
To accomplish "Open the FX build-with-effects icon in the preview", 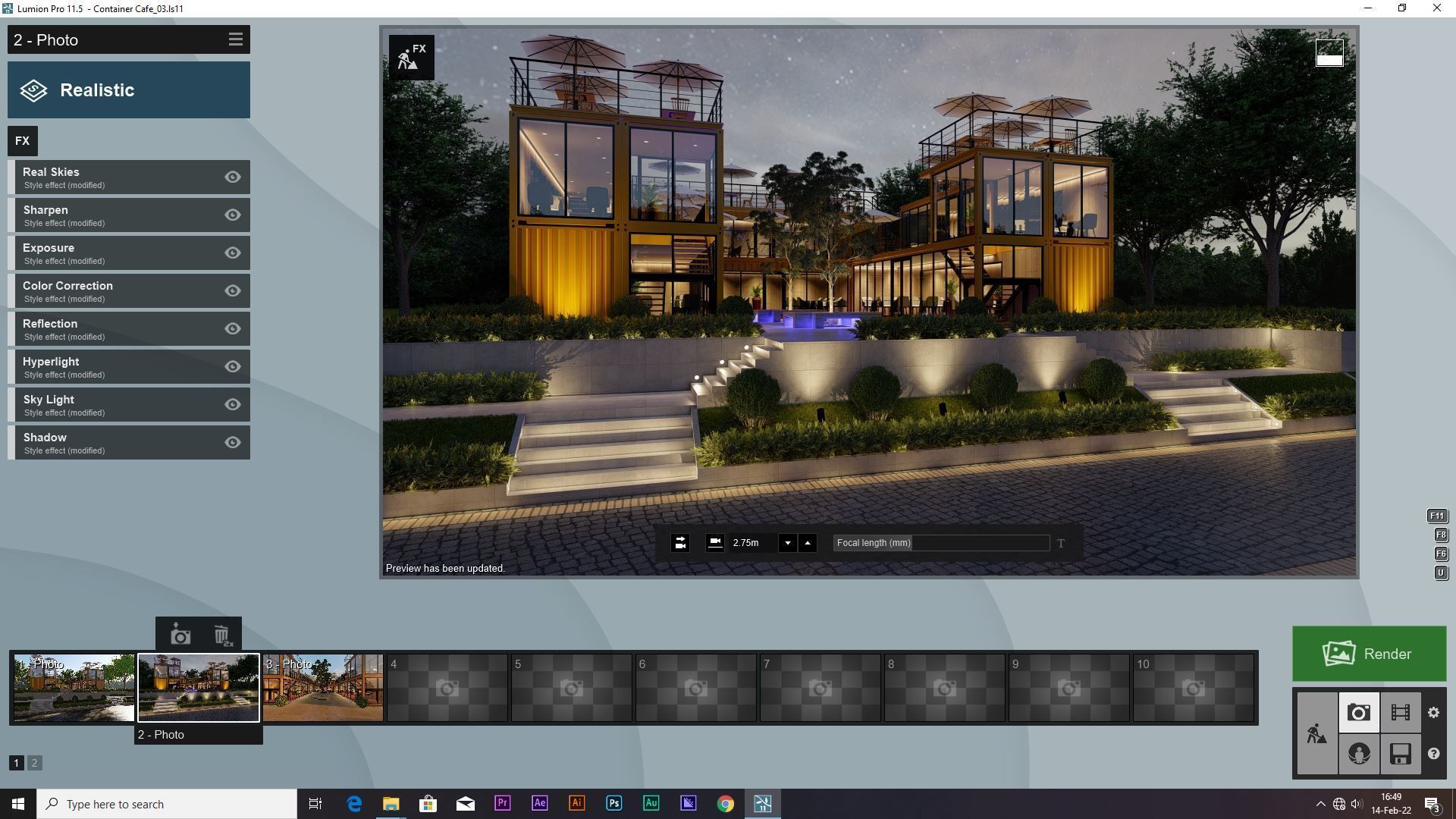I will [412, 57].
